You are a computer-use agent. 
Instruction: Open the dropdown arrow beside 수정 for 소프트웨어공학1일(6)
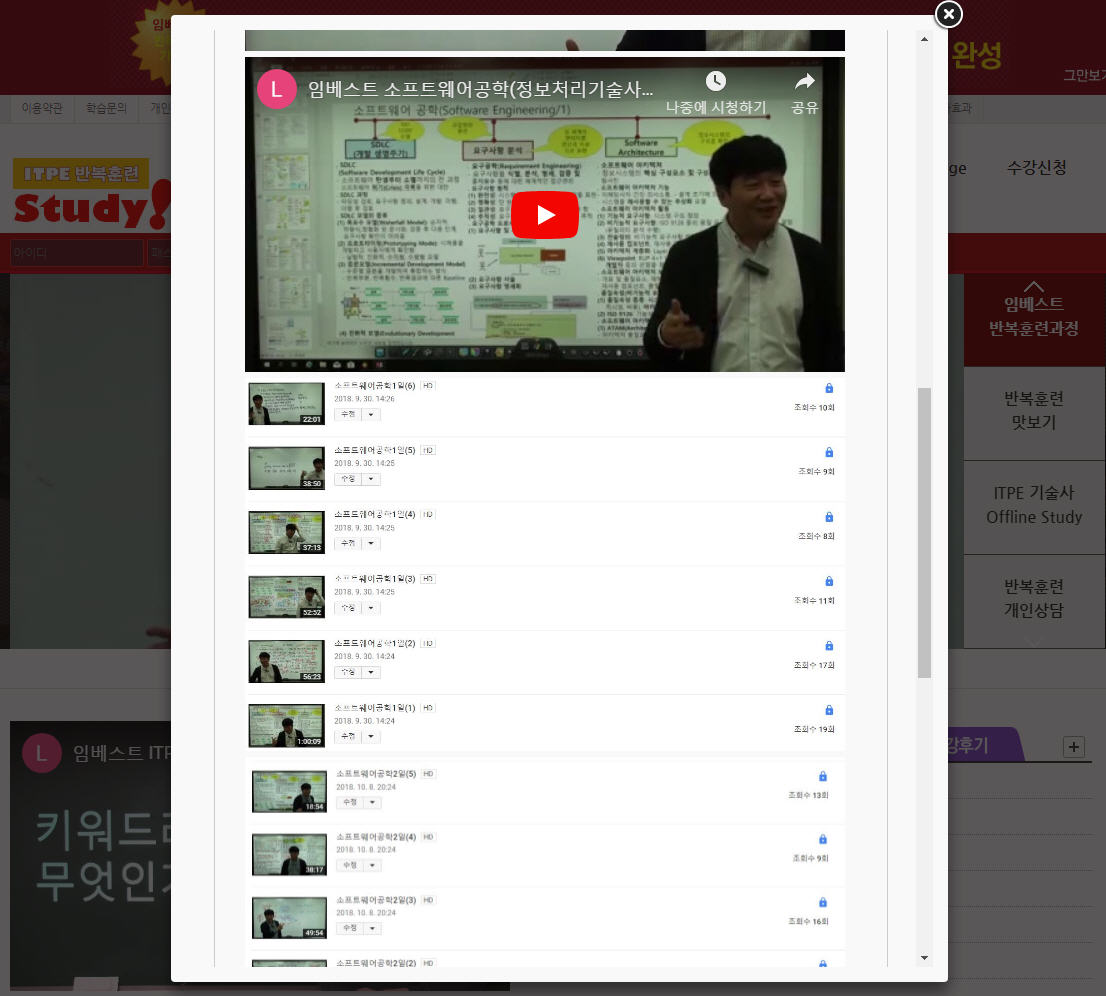click(x=371, y=415)
